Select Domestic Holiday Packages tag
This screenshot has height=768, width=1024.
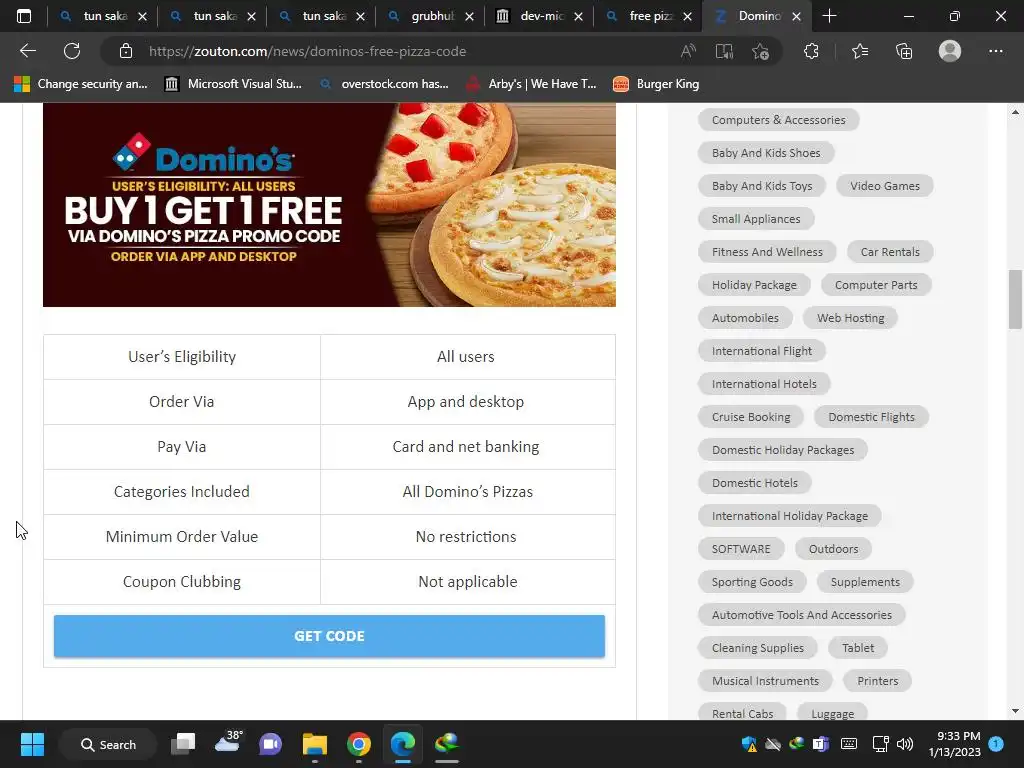[x=783, y=450]
